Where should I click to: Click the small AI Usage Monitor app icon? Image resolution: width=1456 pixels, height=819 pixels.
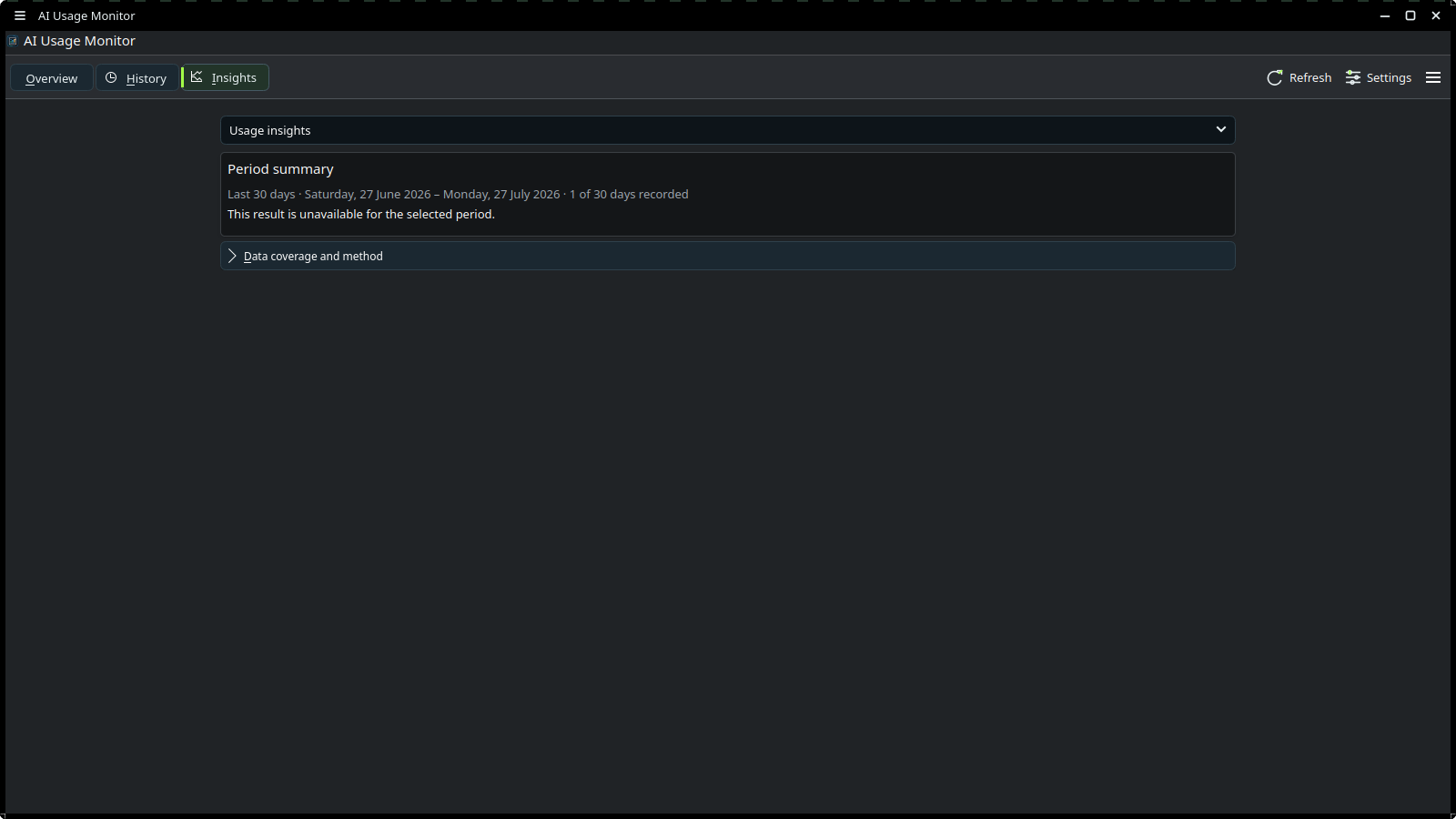point(13,41)
